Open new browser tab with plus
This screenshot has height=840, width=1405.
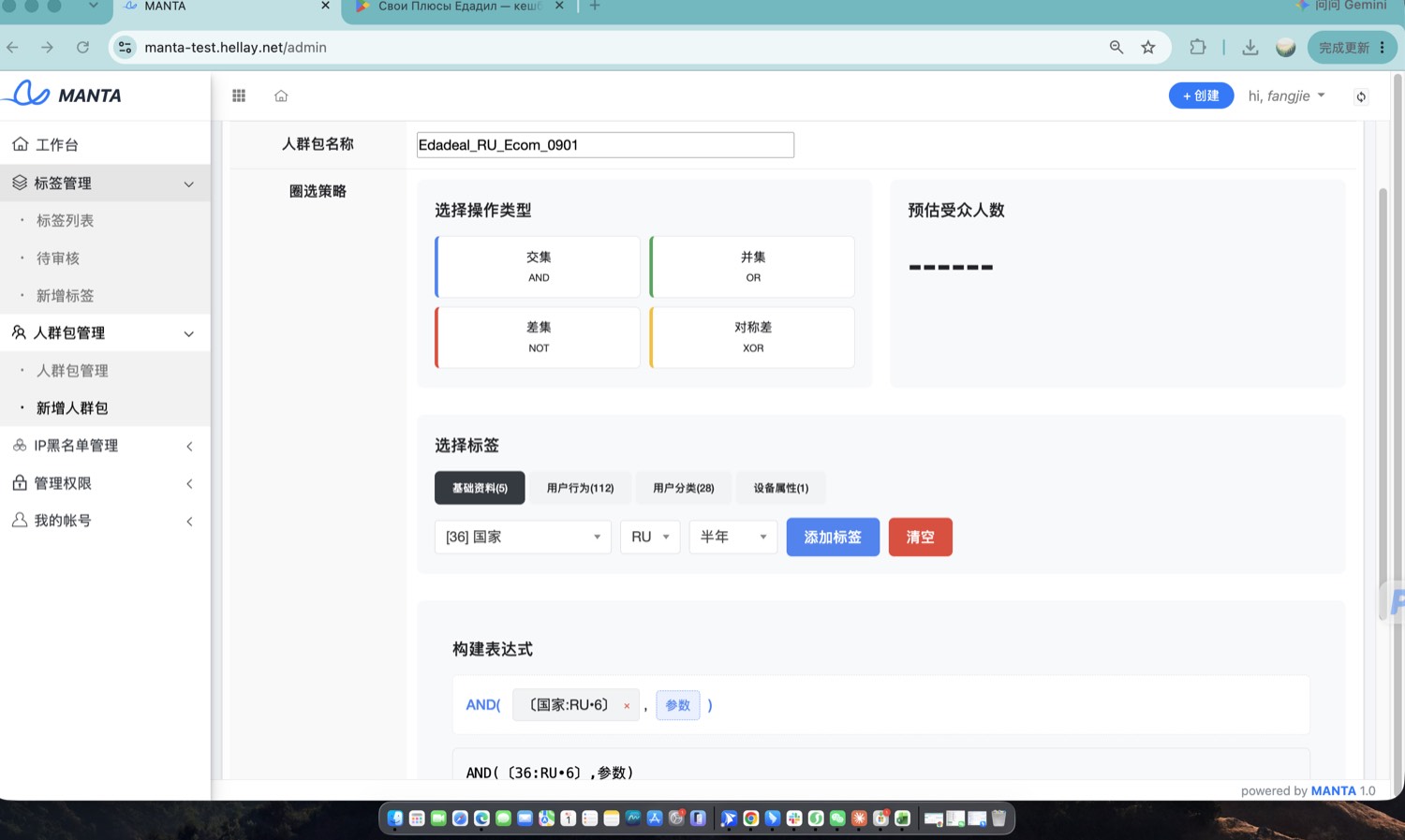[x=594, y=6]
